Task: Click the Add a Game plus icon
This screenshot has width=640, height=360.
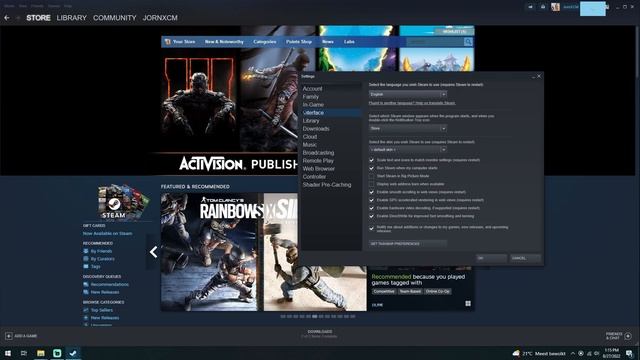Action: 9,336
